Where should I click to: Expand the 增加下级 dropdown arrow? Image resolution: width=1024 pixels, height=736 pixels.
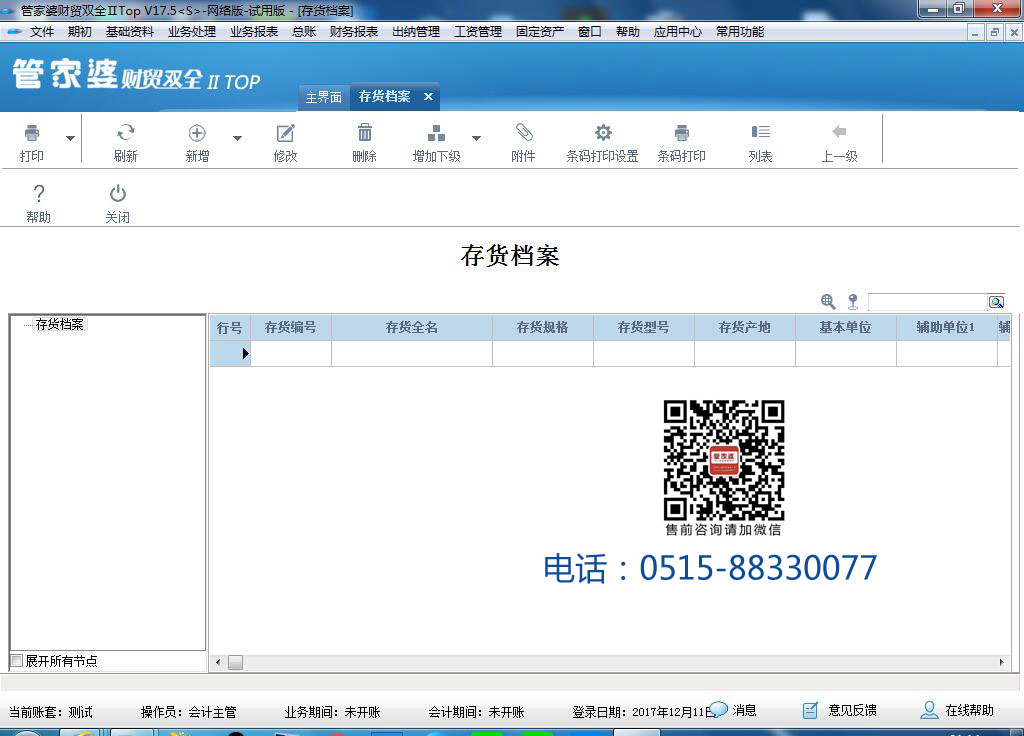[x=476, y=138]
